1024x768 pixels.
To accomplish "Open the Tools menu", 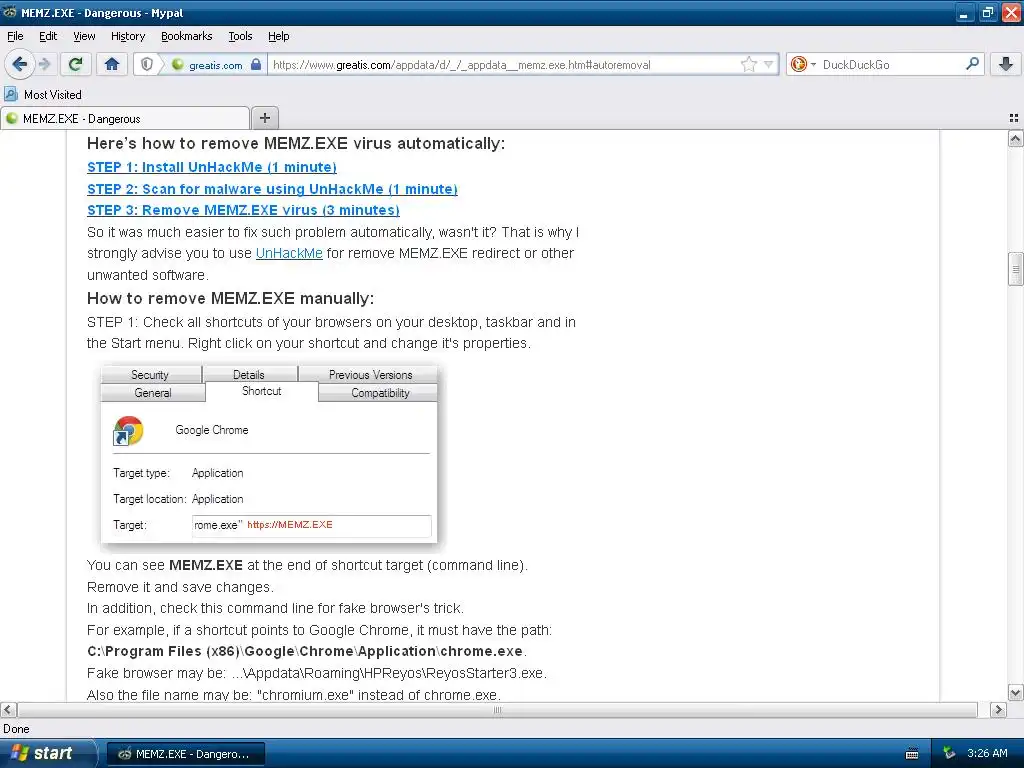I will click(x=240, y=36).
